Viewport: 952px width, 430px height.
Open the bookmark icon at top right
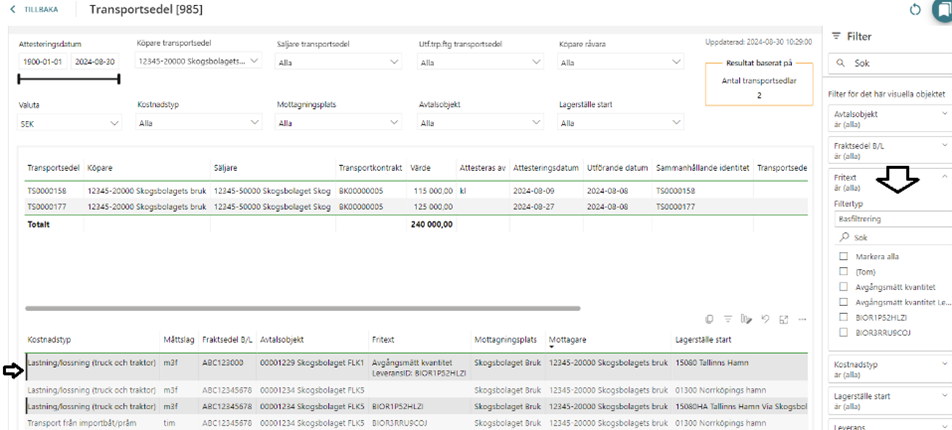942,10
